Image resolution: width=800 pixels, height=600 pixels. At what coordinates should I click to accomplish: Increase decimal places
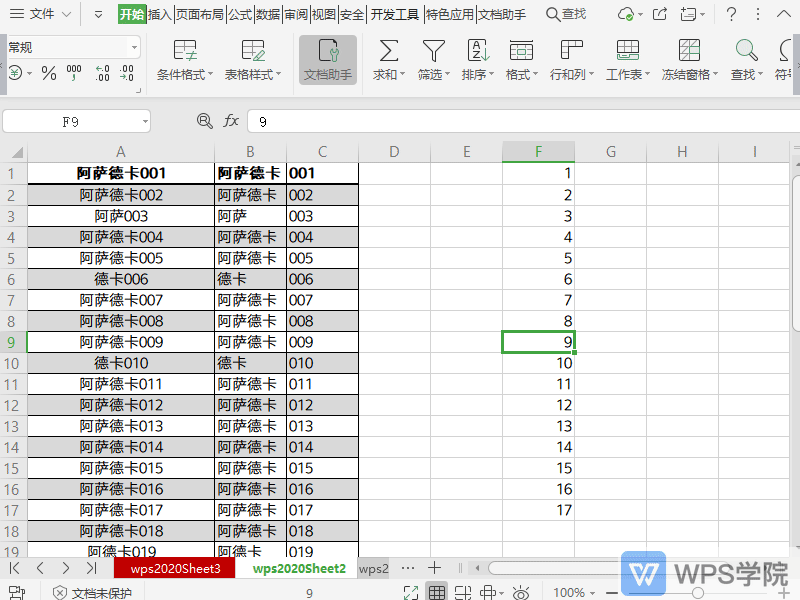point(102,72)
